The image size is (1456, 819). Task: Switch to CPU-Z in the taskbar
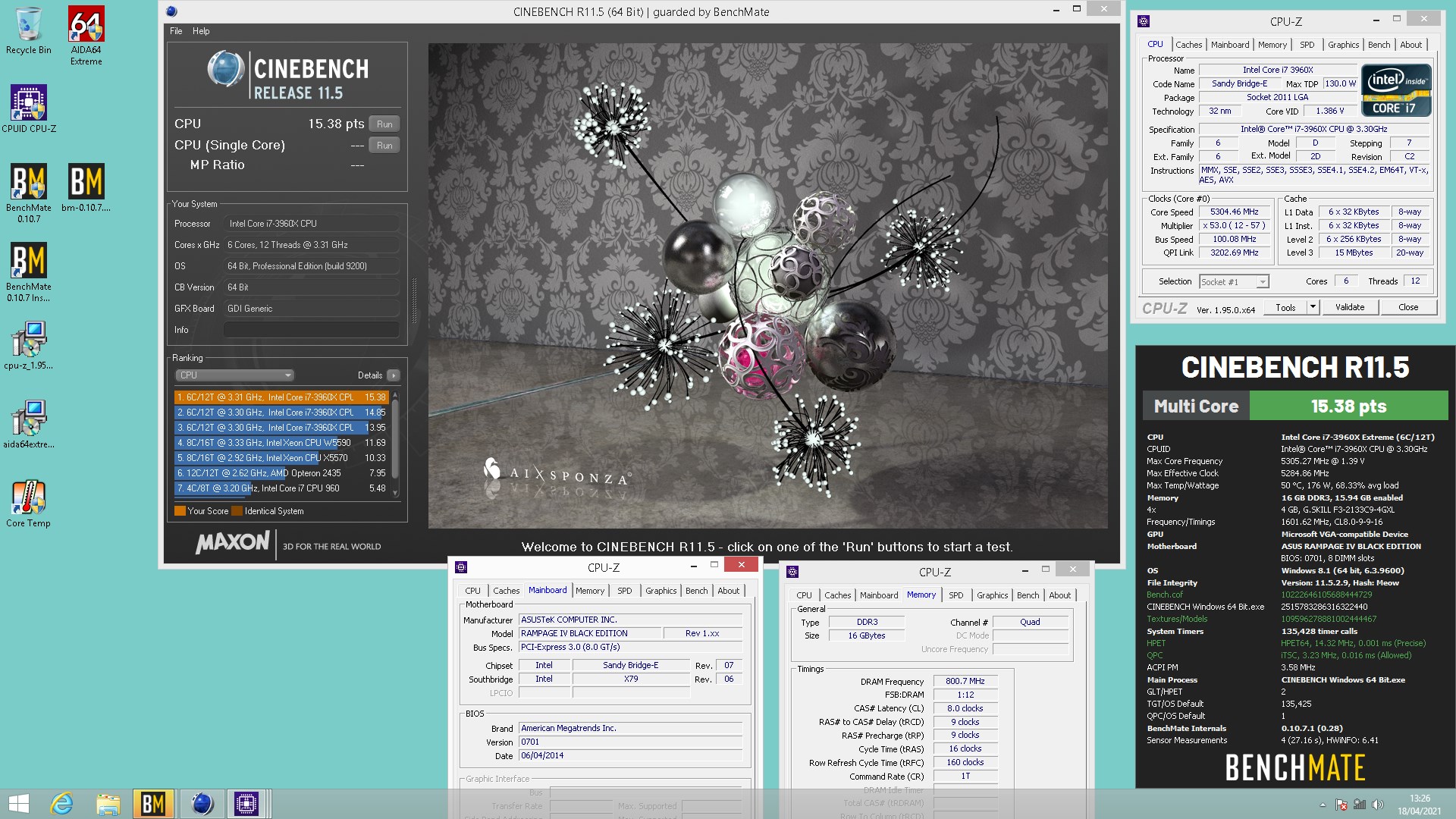click(246, 804)
